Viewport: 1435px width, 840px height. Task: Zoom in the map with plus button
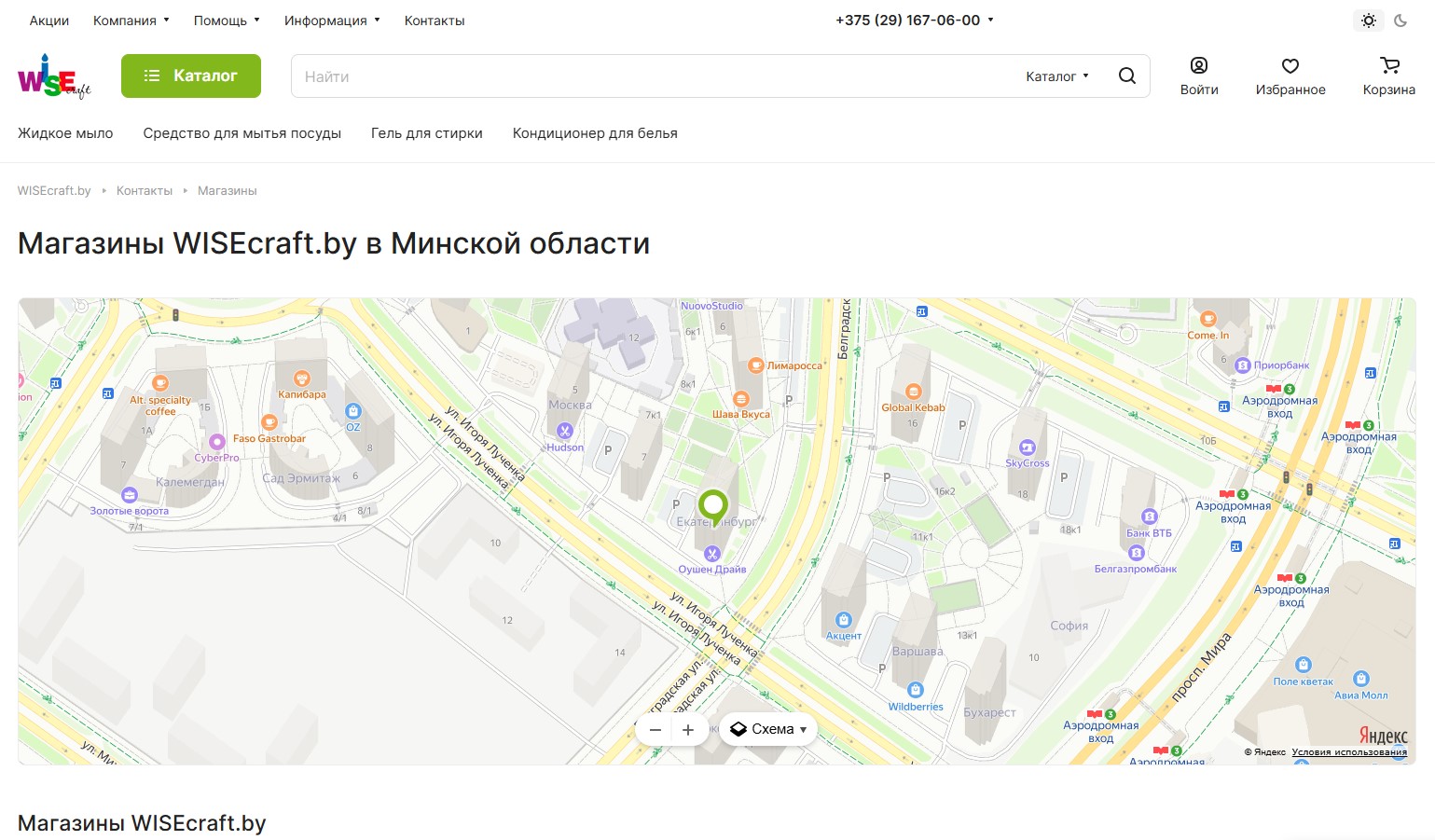tap(688, 730)
